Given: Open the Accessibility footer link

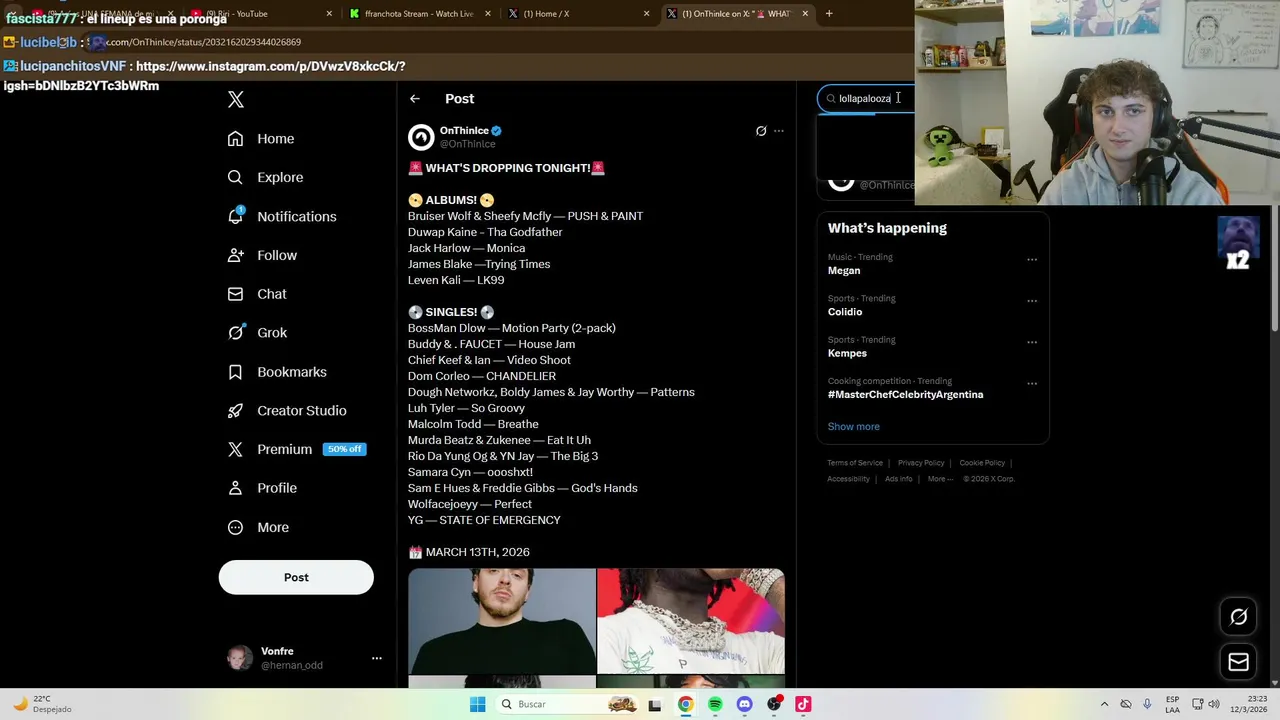Looking at the screenshot, I should [x=848, y=479].
